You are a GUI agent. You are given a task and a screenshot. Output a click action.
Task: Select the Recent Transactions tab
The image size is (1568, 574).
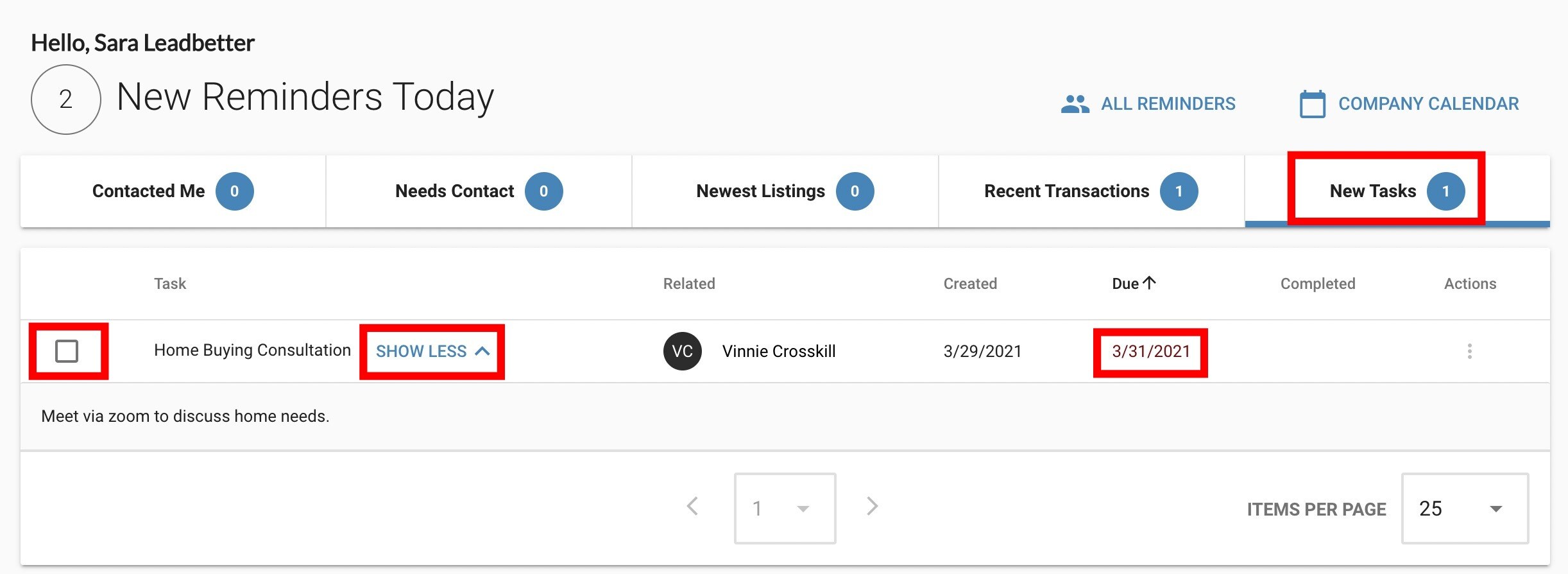pos(1091,191)
